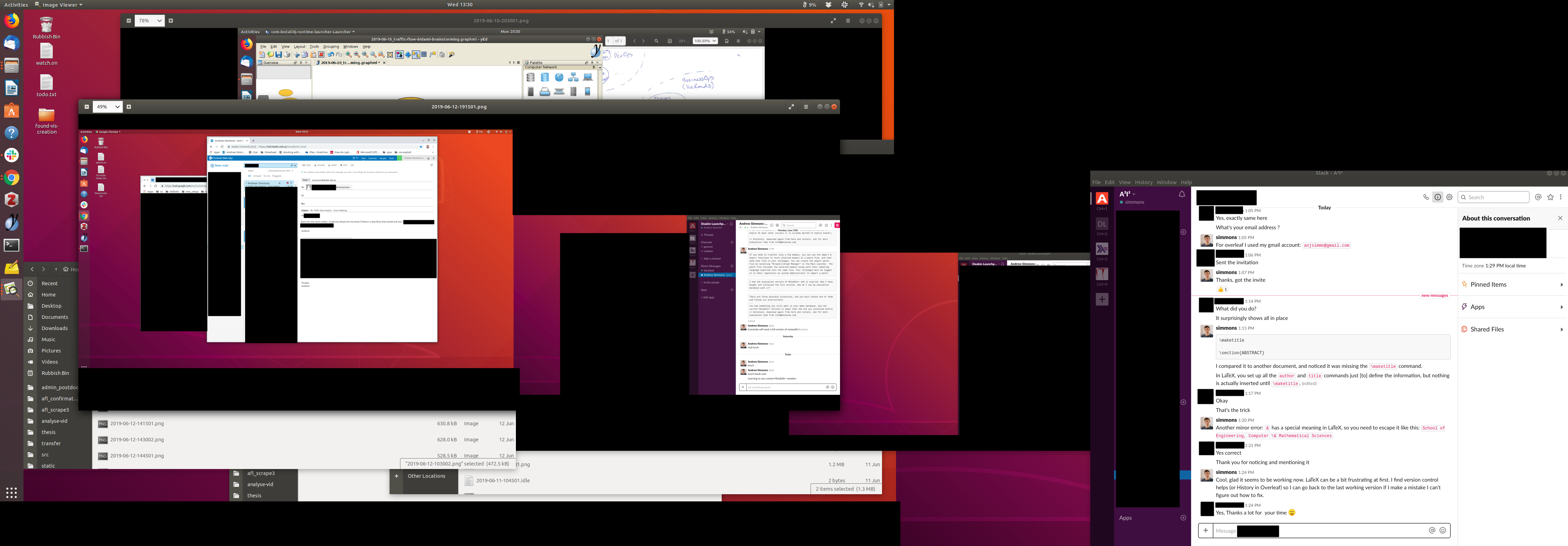Start a call with the phone icon
This screenshot has height=546, width=1568.
pos(1426,197)
